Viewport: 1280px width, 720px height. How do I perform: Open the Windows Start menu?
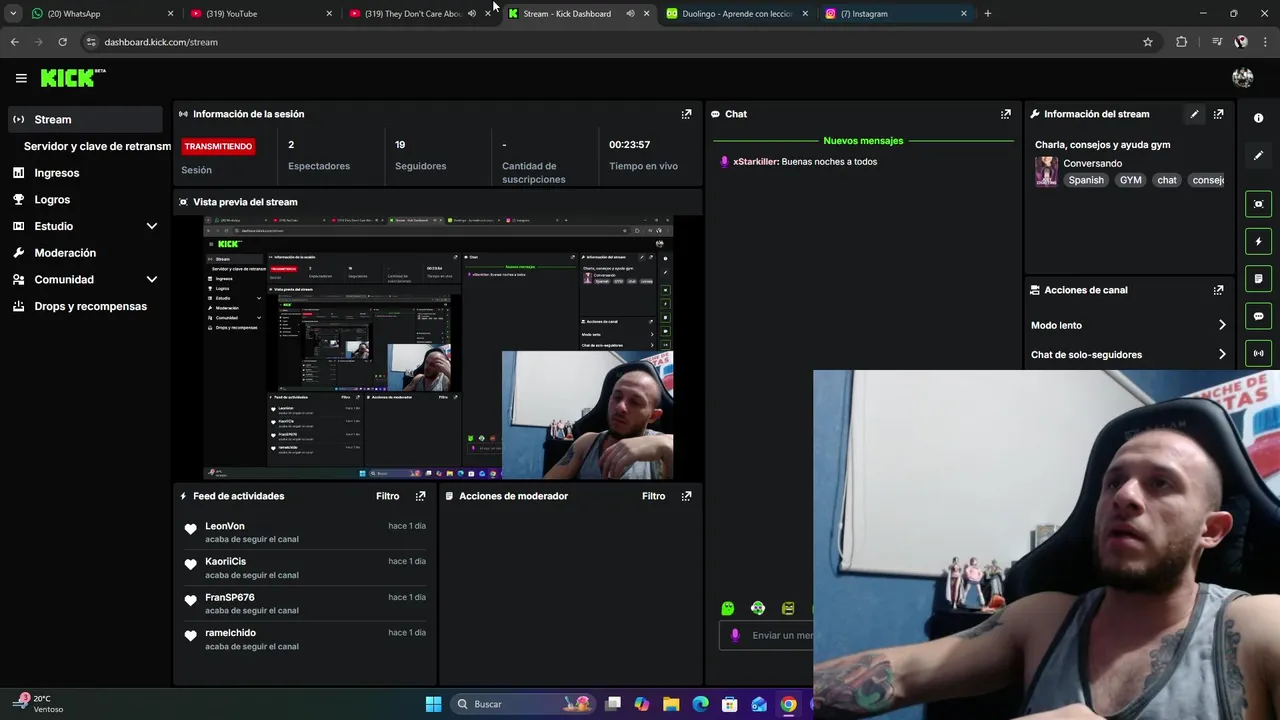tap(433, 704)
